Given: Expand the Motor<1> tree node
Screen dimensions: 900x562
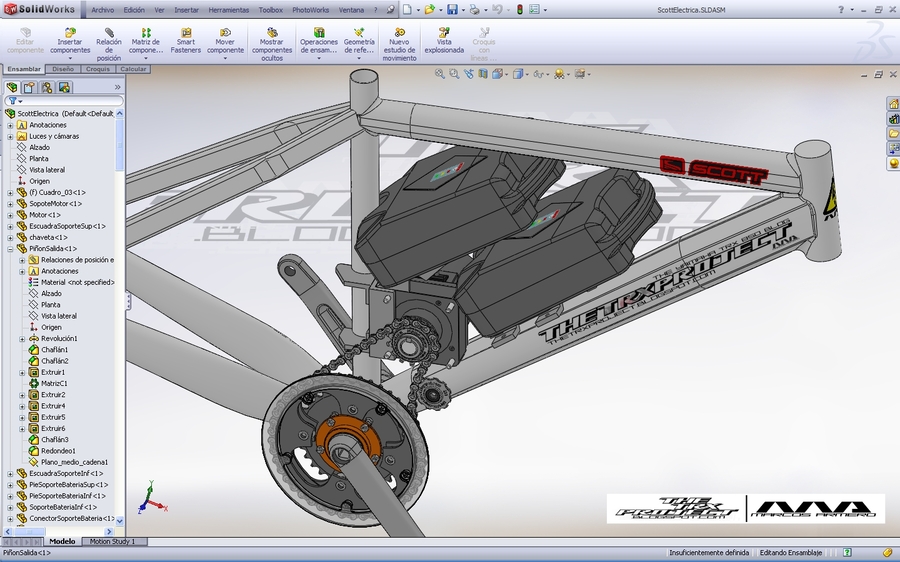Looking at the screenshot, I should coord(10,215).
